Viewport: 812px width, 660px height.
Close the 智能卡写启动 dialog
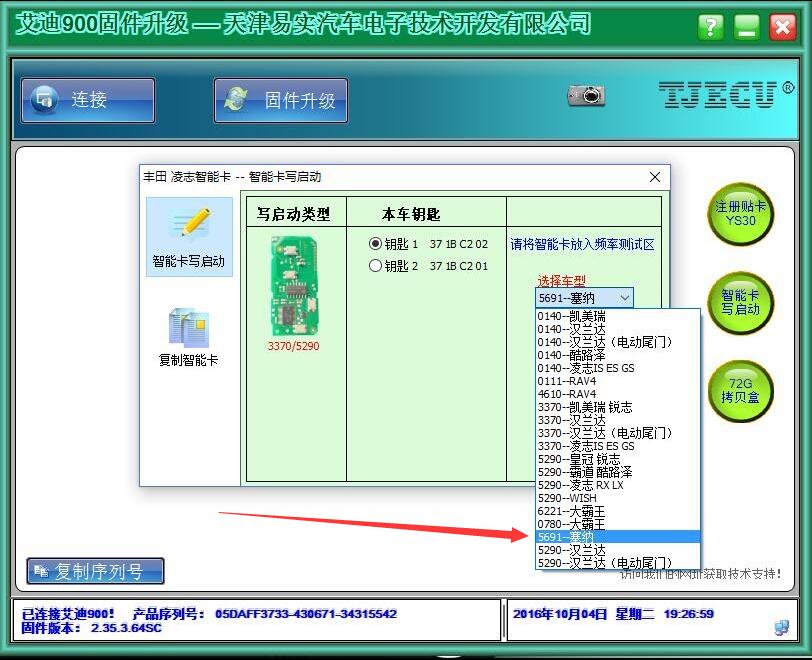tap(655, 177)
